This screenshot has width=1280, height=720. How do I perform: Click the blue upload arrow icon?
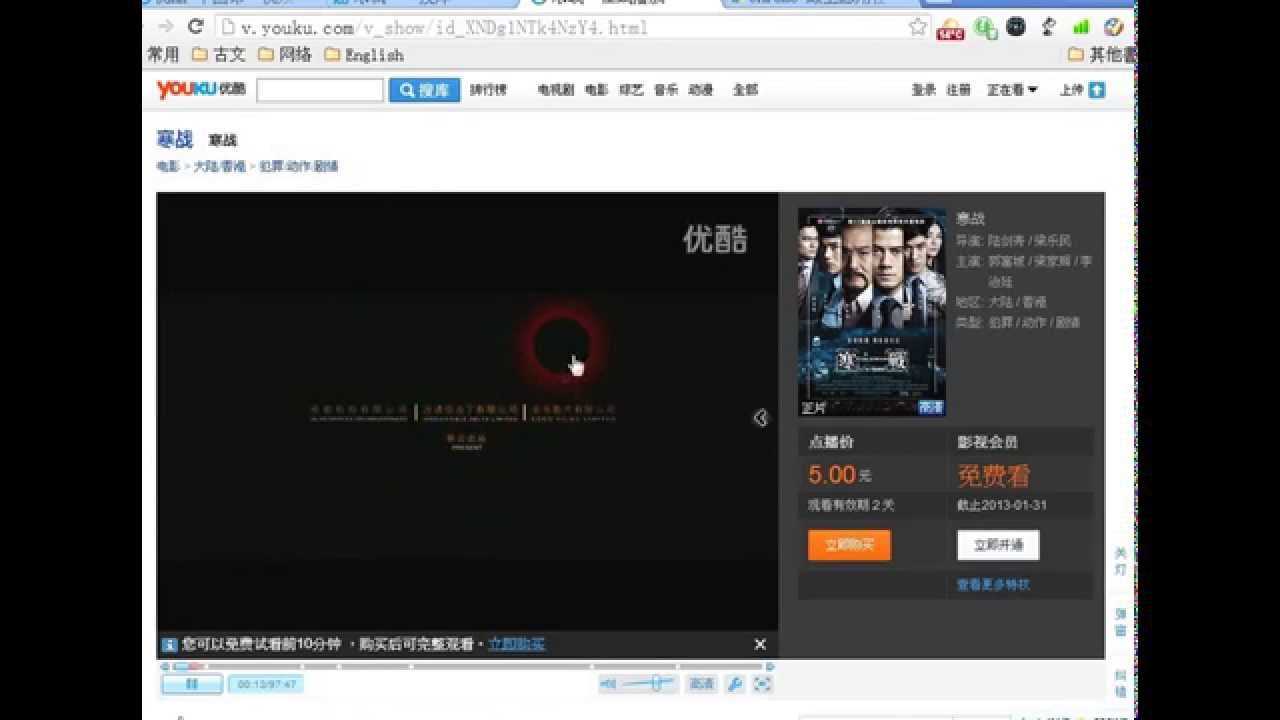pos(1097,90)
